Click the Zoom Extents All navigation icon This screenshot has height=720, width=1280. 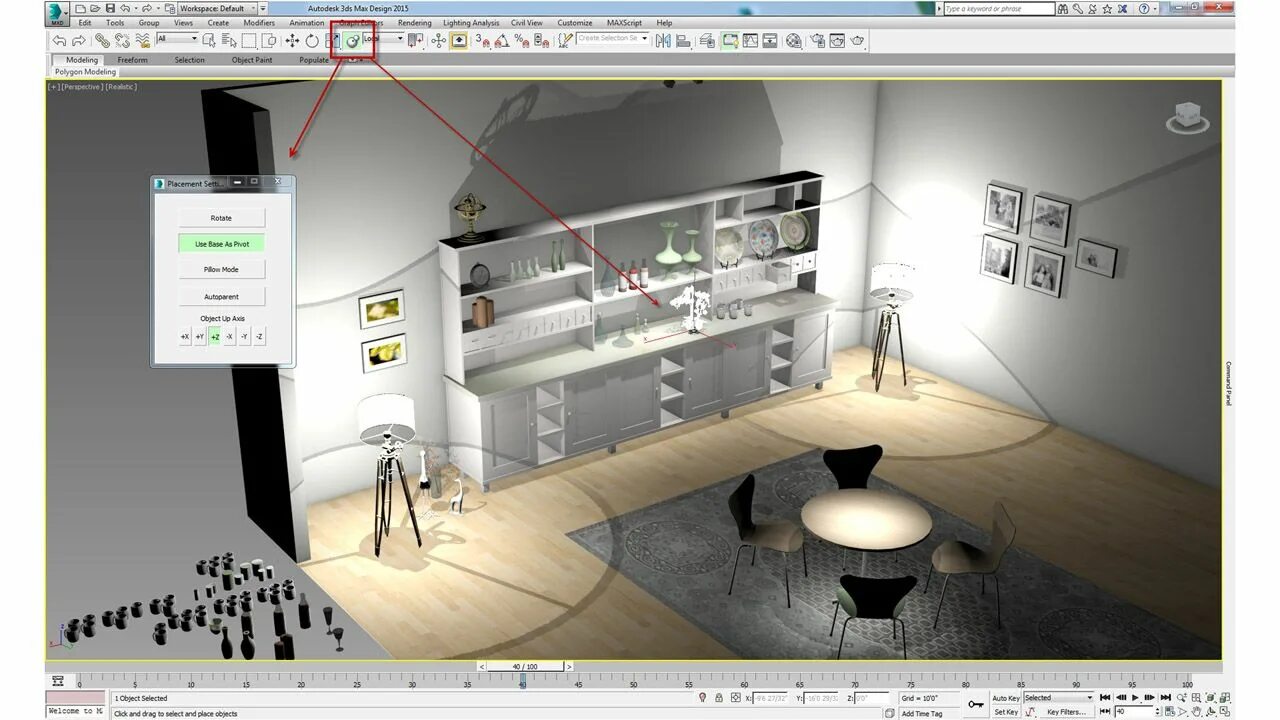(x=1227, y=697)
